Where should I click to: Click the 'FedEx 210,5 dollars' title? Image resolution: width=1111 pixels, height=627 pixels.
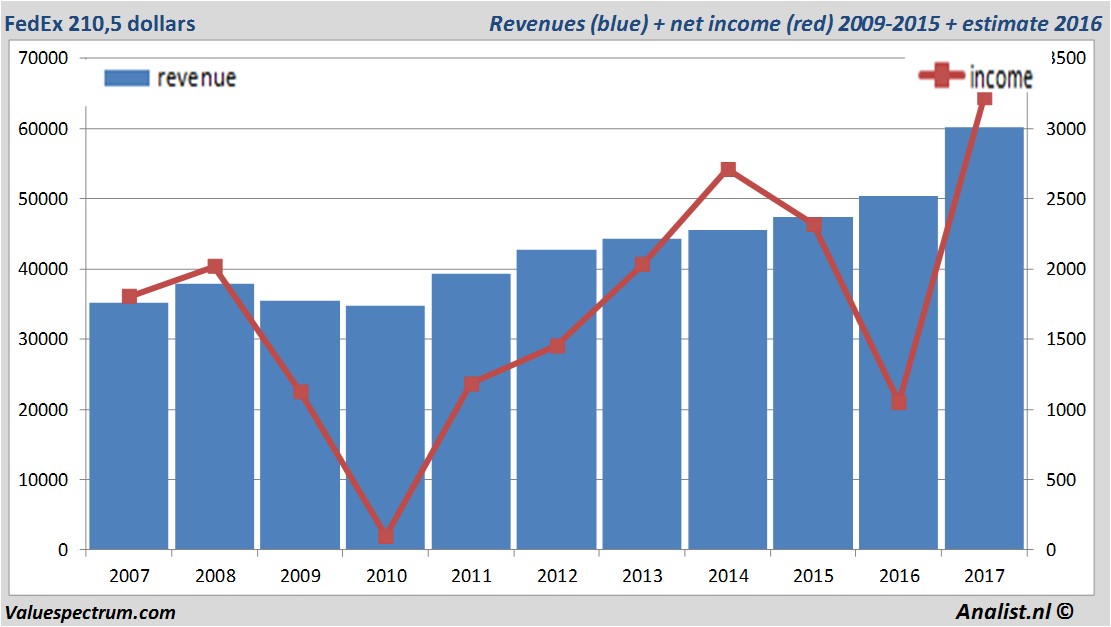coord(100,23)
